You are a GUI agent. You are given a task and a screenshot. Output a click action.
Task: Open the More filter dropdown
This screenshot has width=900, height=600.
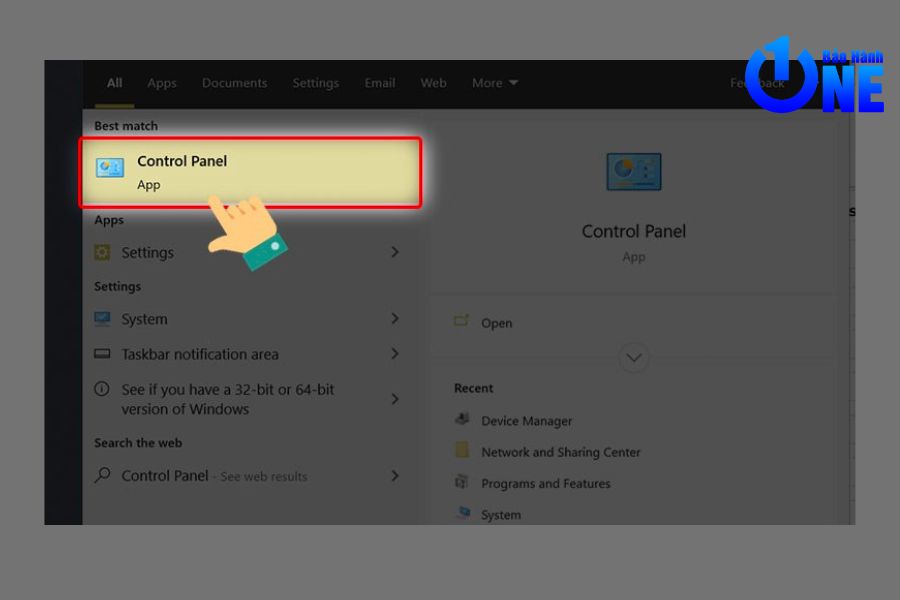click(x=495, y=83)
